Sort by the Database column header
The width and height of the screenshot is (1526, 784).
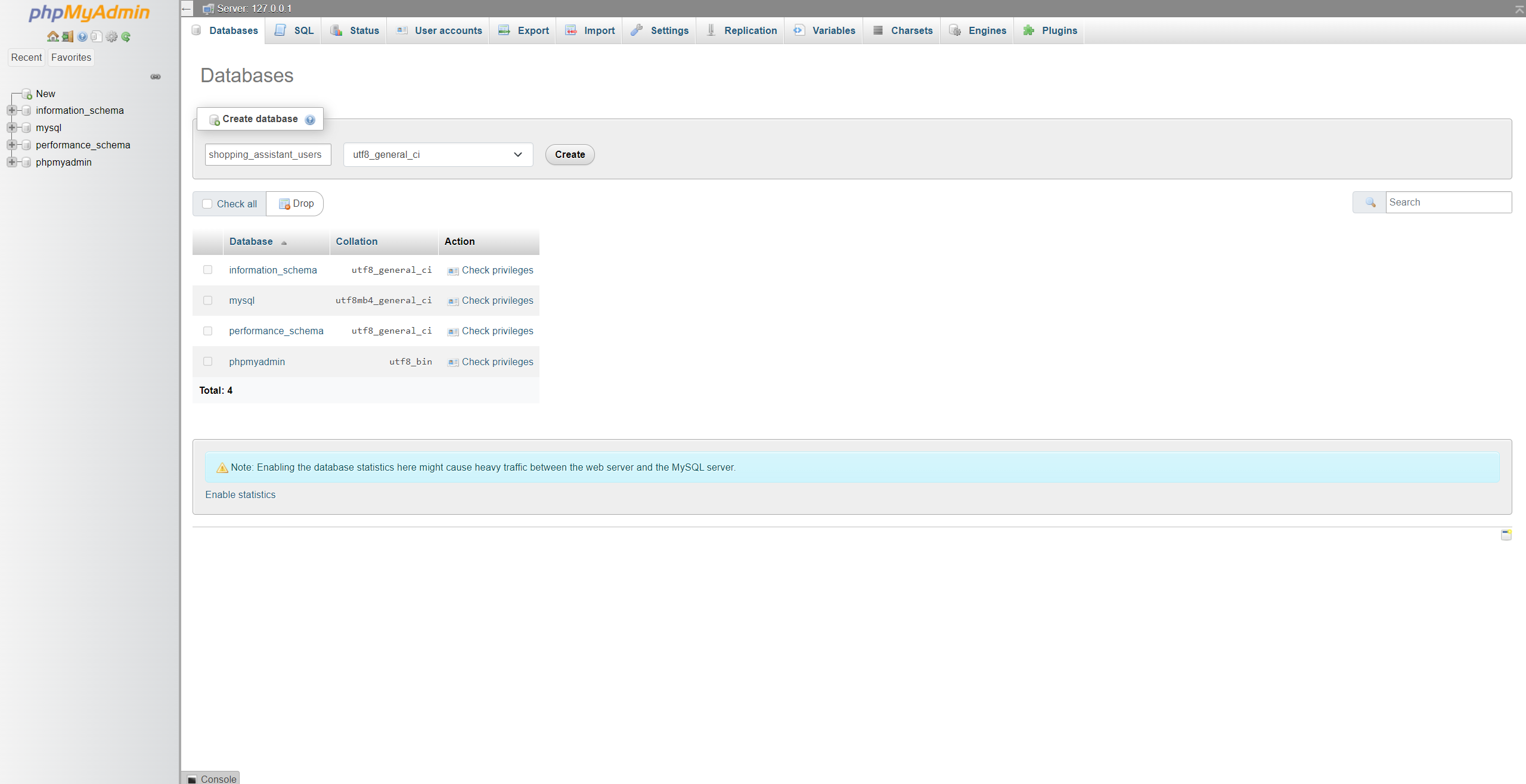[251, 242]
